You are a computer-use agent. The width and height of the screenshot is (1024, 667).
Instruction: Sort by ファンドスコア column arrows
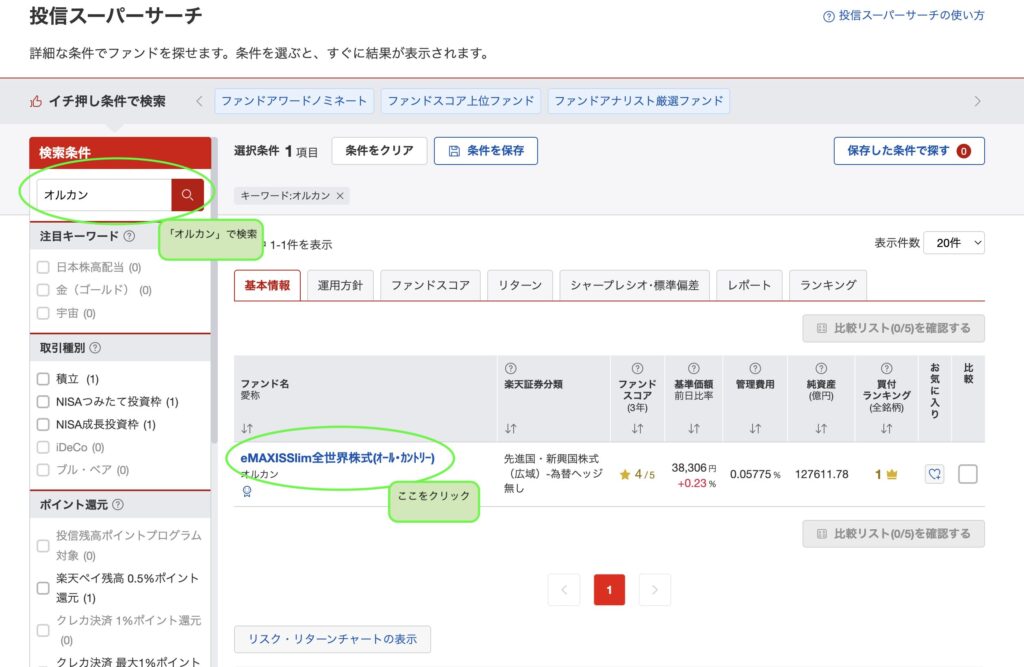pos(637,429)
